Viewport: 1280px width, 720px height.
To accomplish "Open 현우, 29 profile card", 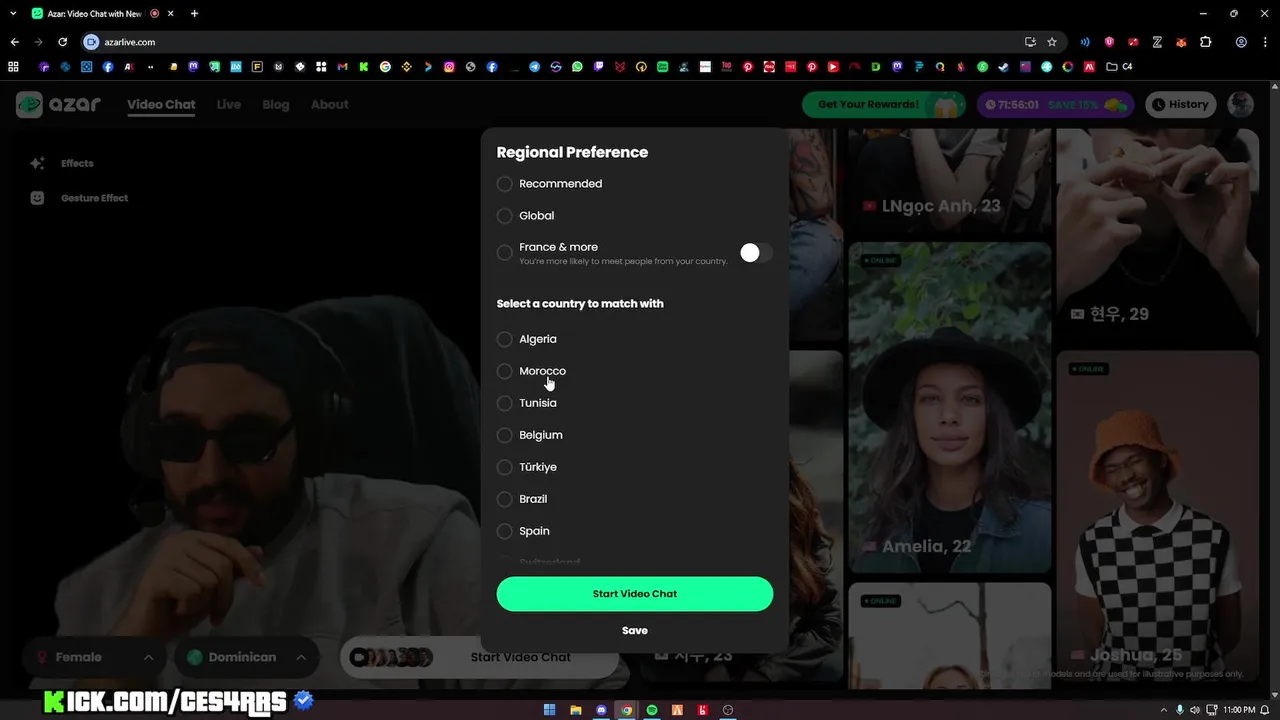I will coord(1157,235).
